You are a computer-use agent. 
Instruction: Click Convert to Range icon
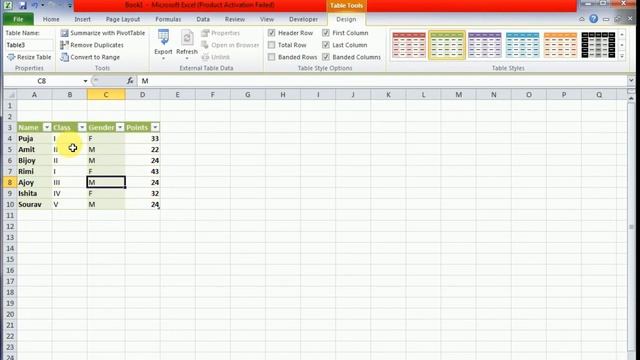[64, 57]
